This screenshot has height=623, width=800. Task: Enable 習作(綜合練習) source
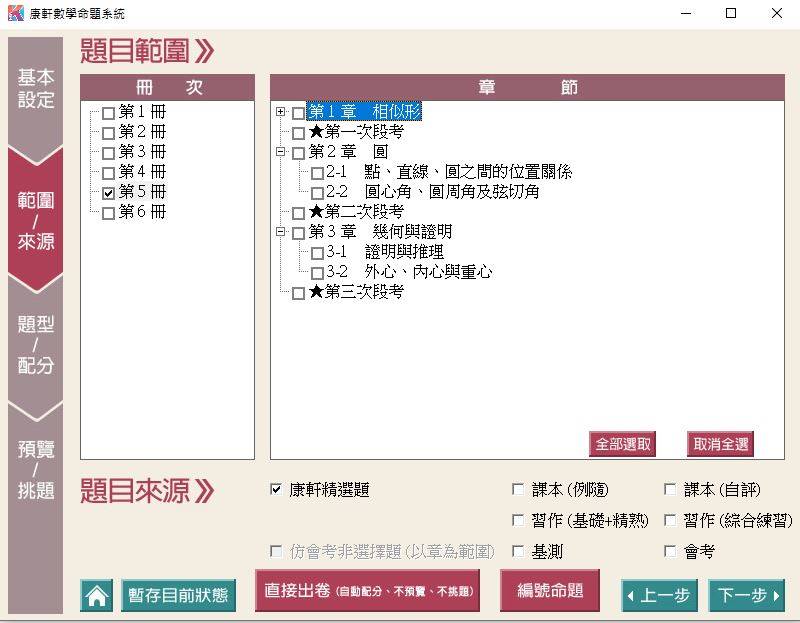pyautogui.click(x=670, y=520)
